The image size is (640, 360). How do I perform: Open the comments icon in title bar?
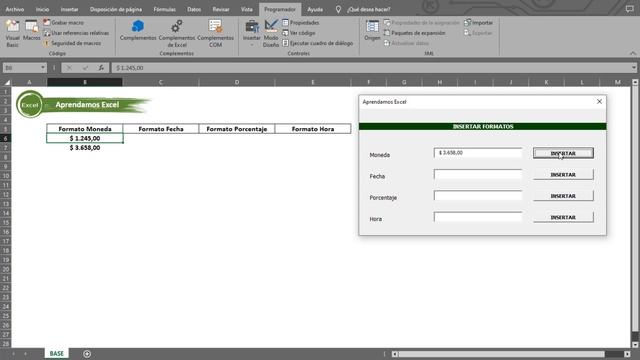click(630, 9)
